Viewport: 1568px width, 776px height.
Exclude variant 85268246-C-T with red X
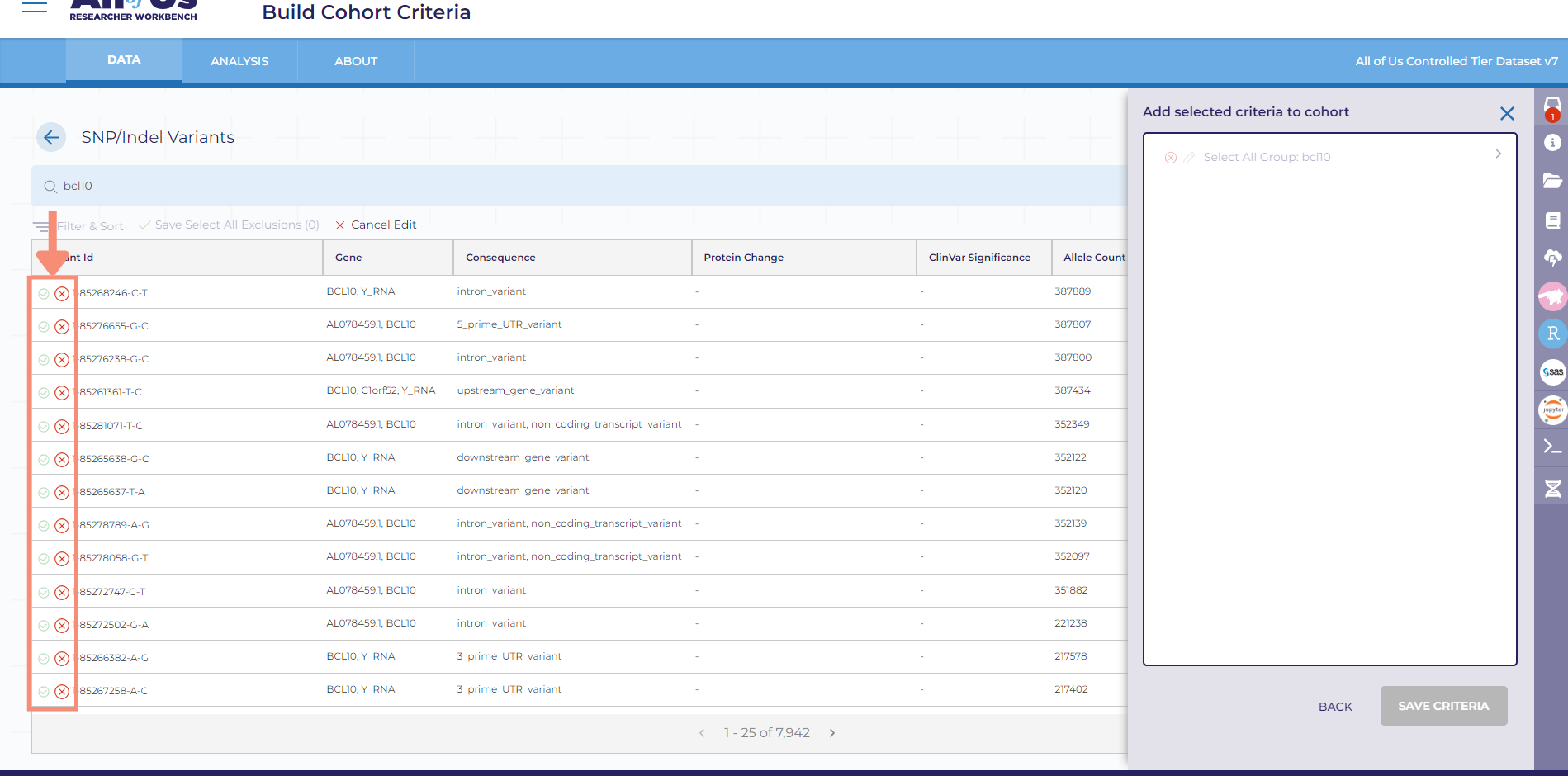pyautogui.click(x=62, y=294)
